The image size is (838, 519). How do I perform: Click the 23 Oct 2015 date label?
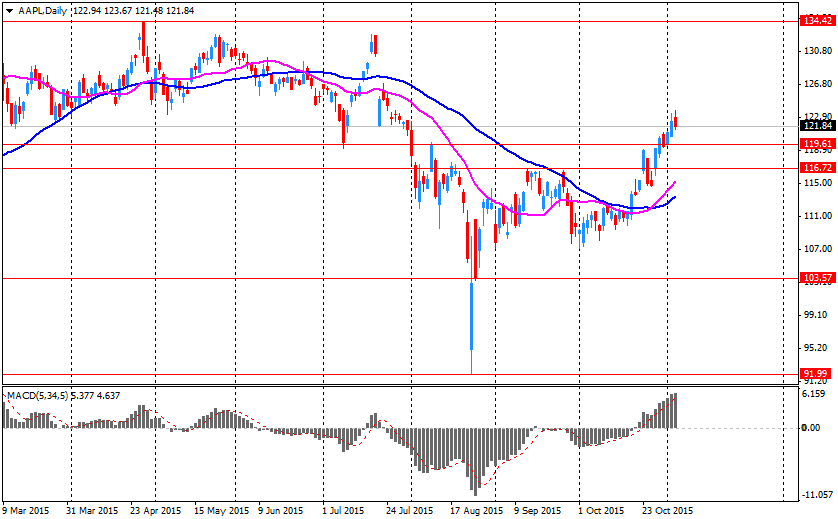666,510
